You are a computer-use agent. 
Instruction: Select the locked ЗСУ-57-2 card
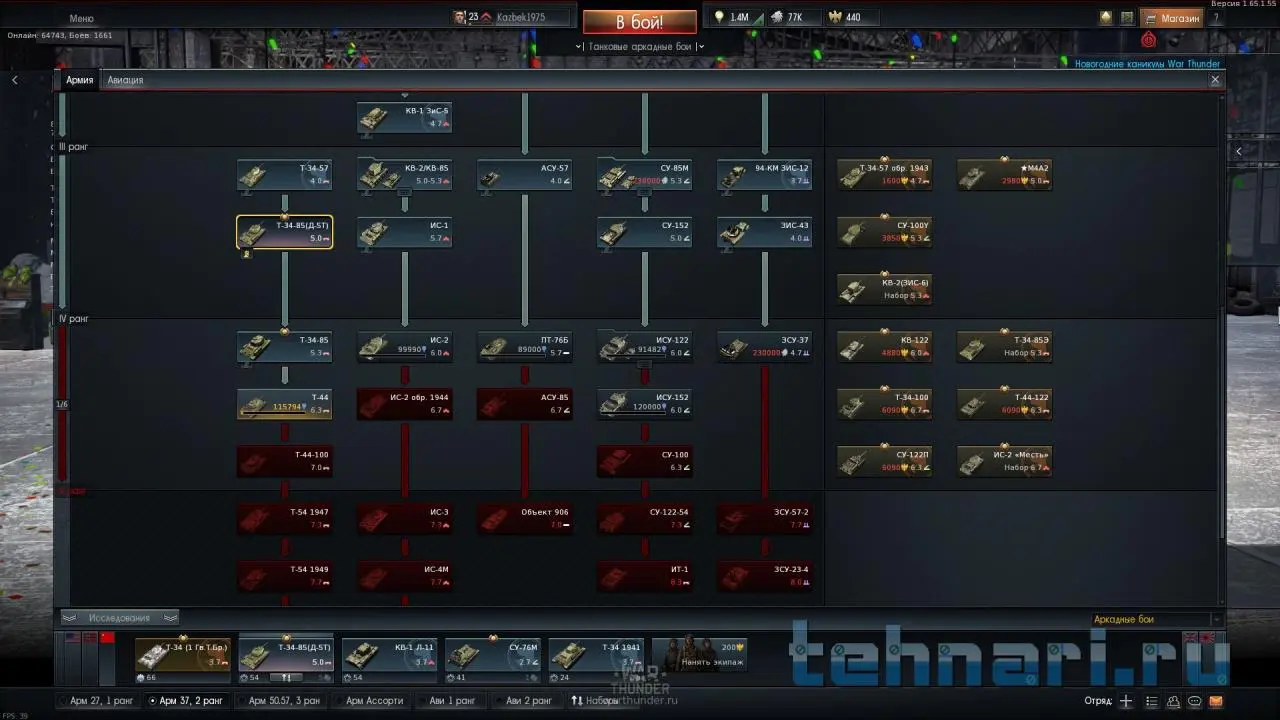(765, 519)
